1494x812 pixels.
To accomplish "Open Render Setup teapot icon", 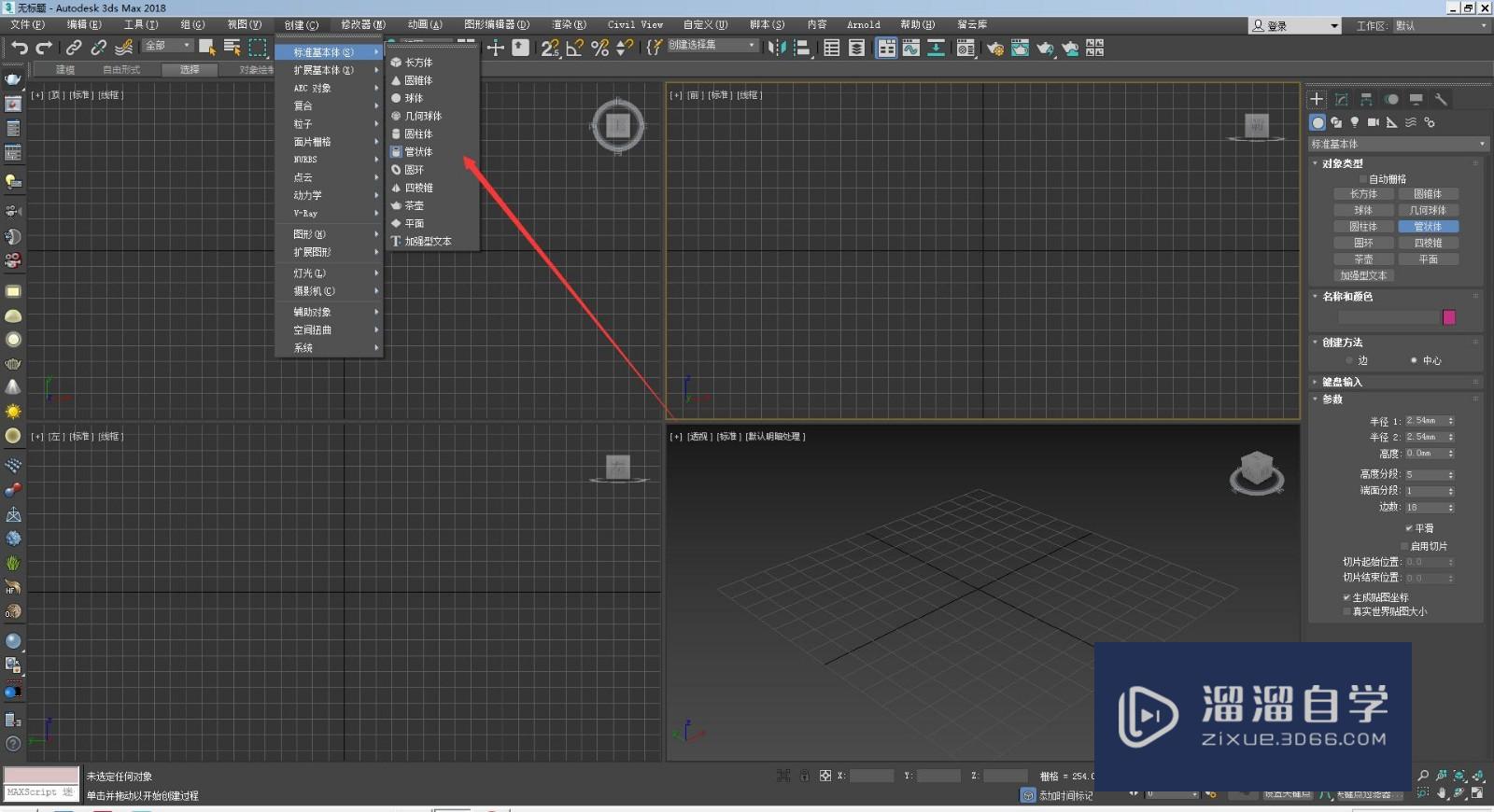I will [995, 48].
